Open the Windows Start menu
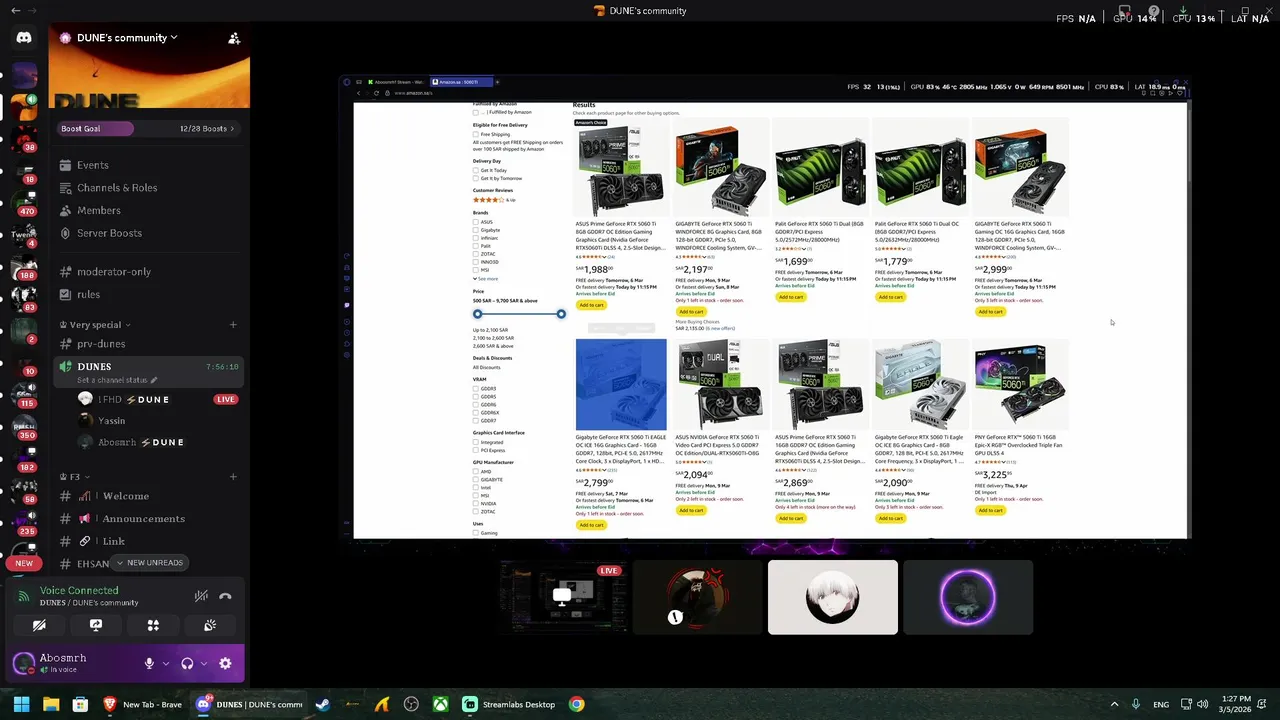 pyautogui.click(x=21, y=704)
